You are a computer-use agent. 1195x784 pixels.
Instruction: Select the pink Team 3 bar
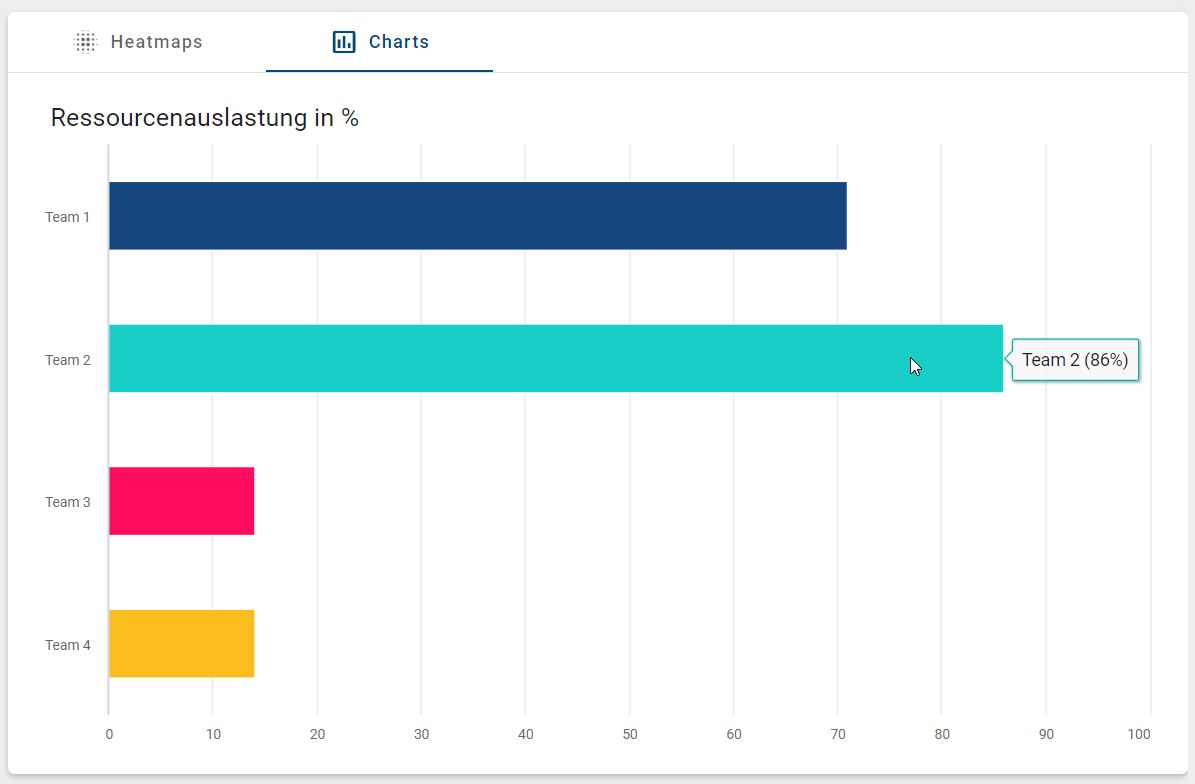(180, 501)
